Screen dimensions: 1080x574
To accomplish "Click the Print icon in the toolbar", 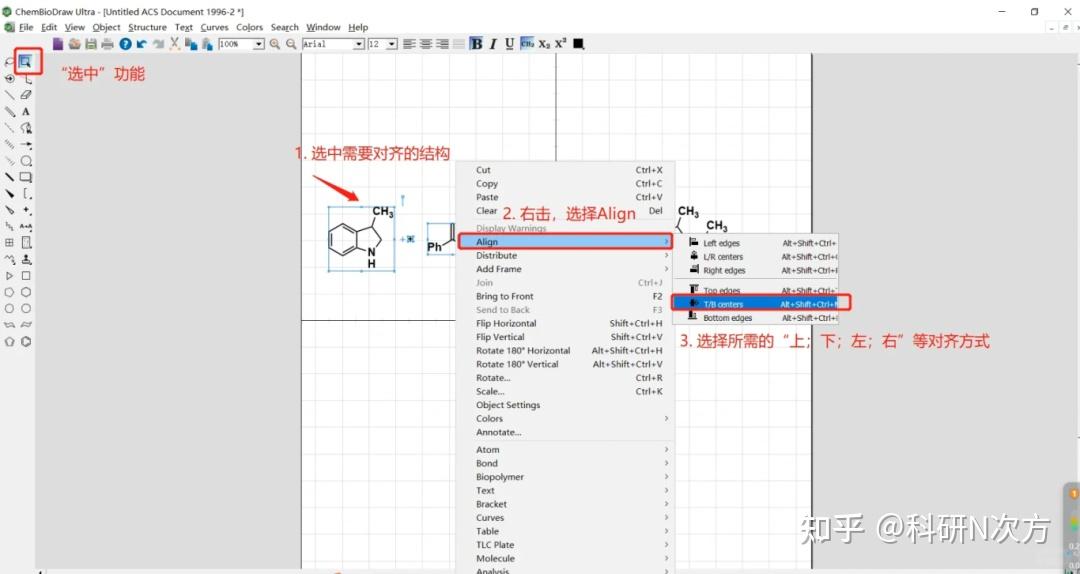I will (107, 44).
